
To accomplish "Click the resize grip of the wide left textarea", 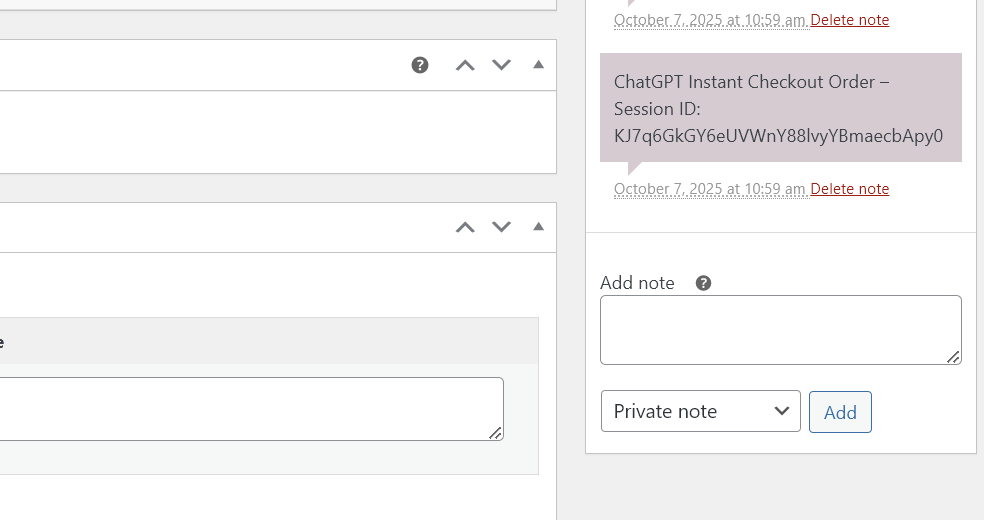I will point(496,433).
